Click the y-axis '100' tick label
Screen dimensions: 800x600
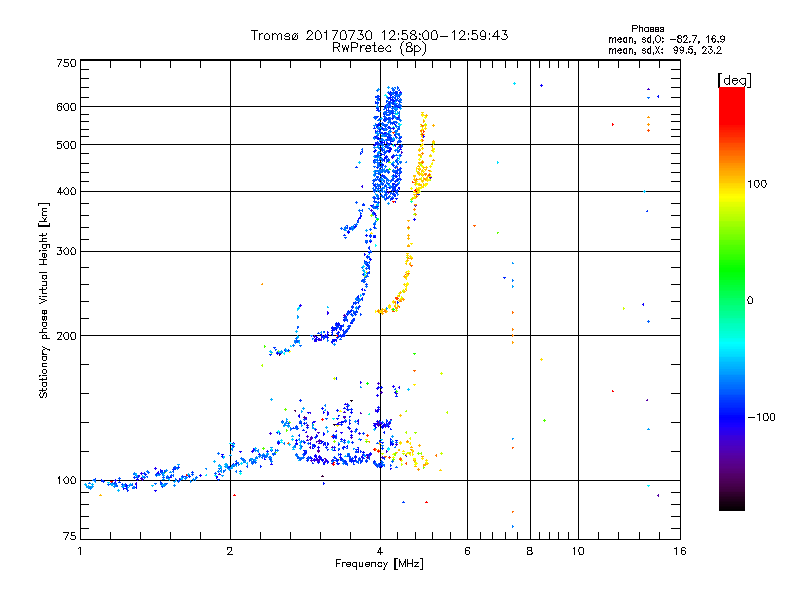(x=66, y=480)
